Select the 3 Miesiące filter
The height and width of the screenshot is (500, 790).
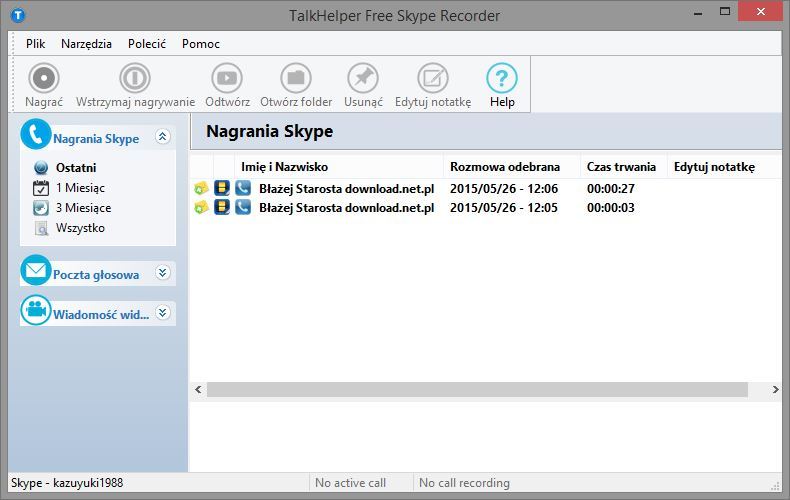coord(83,208)
